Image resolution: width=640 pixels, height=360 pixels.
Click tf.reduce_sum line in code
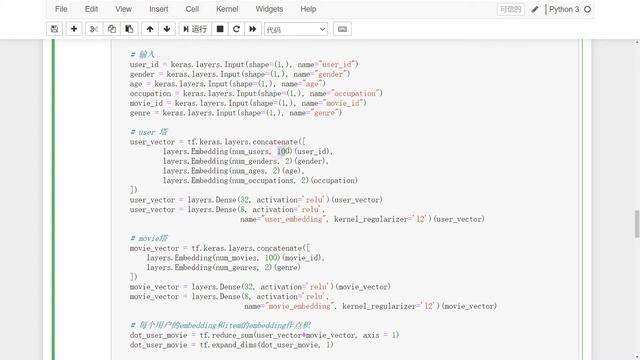click(264, 335)
